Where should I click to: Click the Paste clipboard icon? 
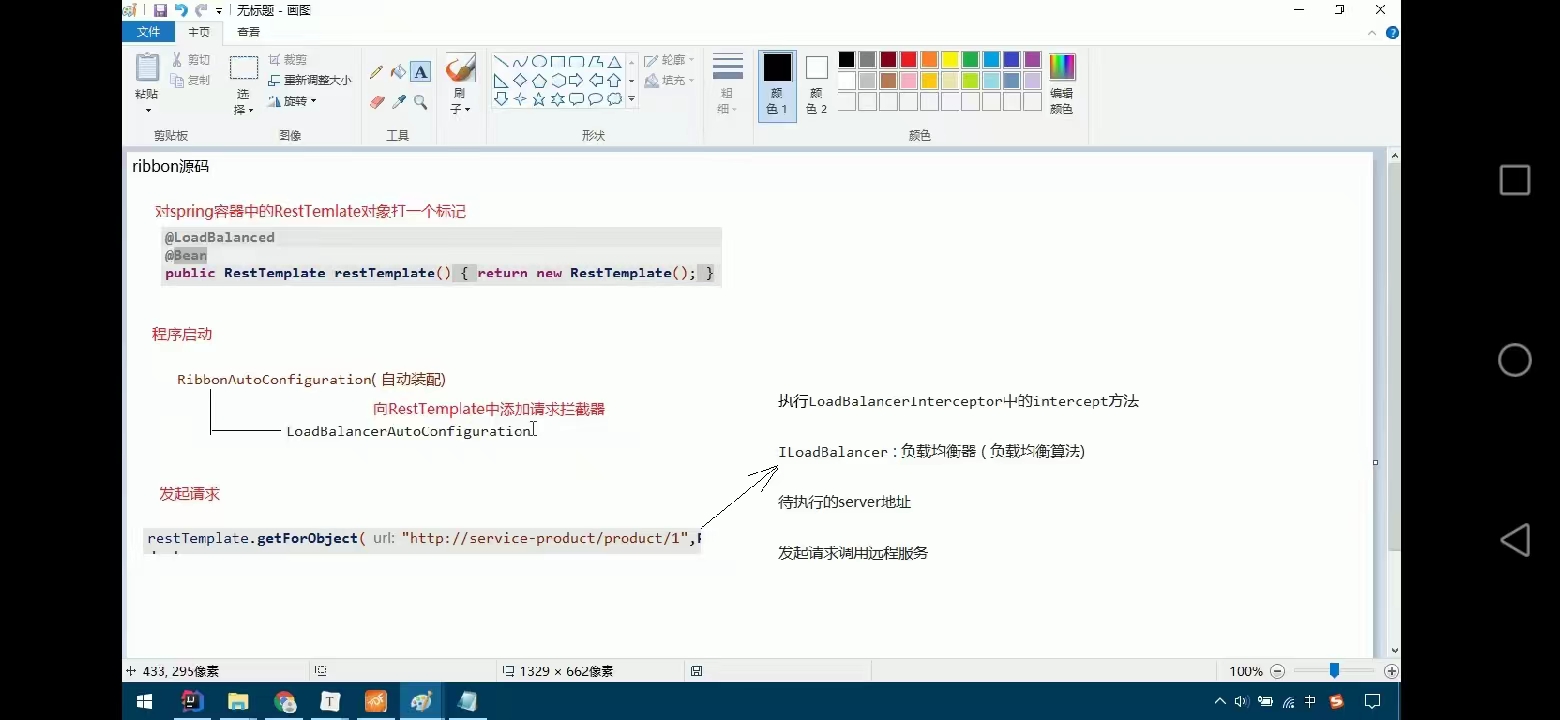(x=147, y=67)
